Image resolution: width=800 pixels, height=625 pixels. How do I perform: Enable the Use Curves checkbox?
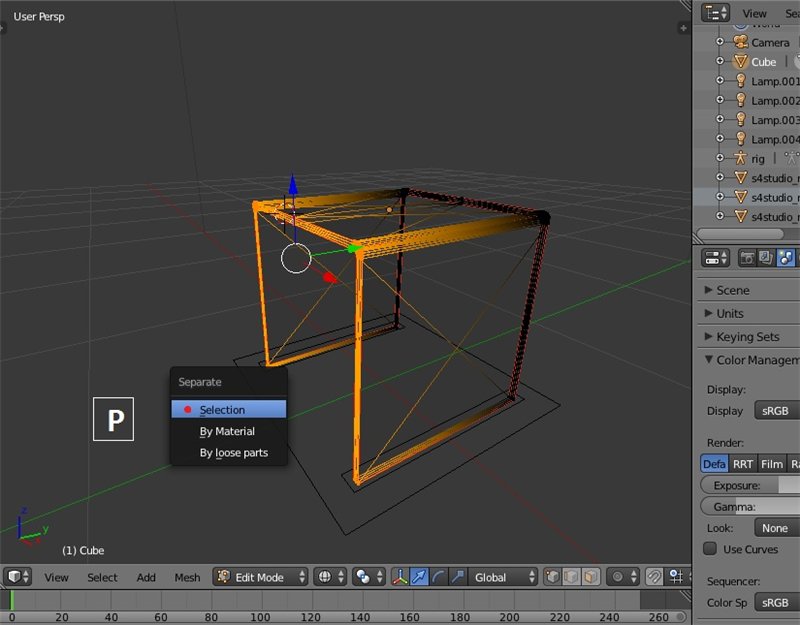[710, 549]
